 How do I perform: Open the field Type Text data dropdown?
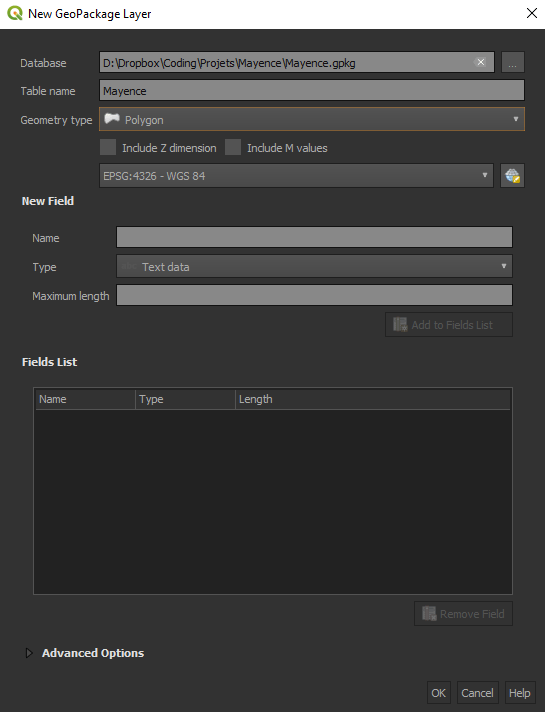point(314,267)
